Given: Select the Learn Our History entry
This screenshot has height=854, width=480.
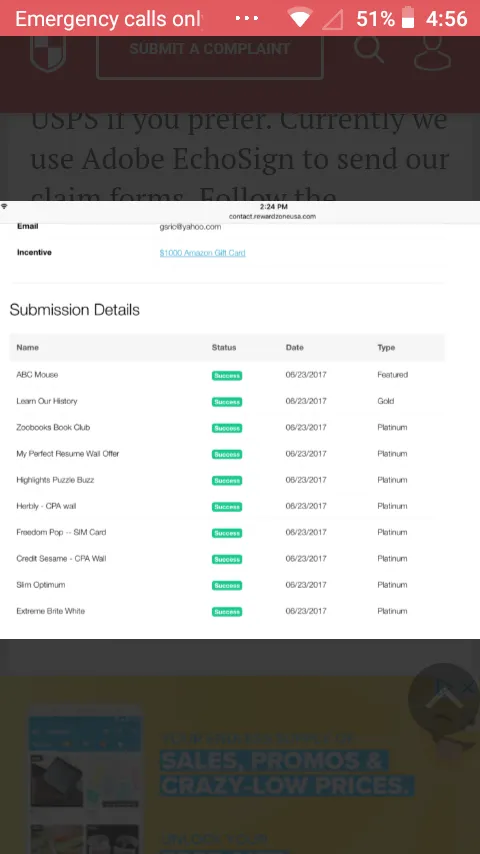Looking at the screenshot, I should (47, 401).
